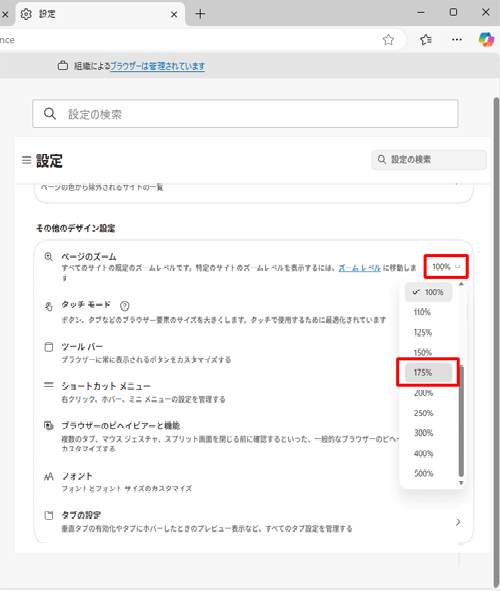Open the favorites list icon
Screen dimensions: 500x591
[426, 40]
